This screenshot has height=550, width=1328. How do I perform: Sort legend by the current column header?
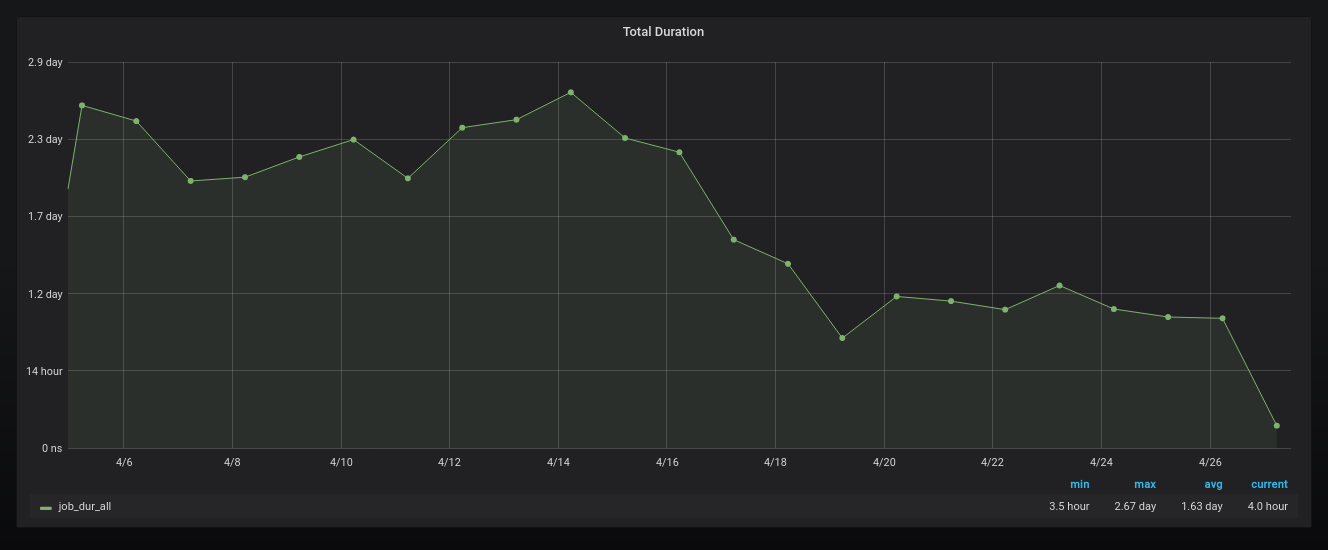[1269, 484]
